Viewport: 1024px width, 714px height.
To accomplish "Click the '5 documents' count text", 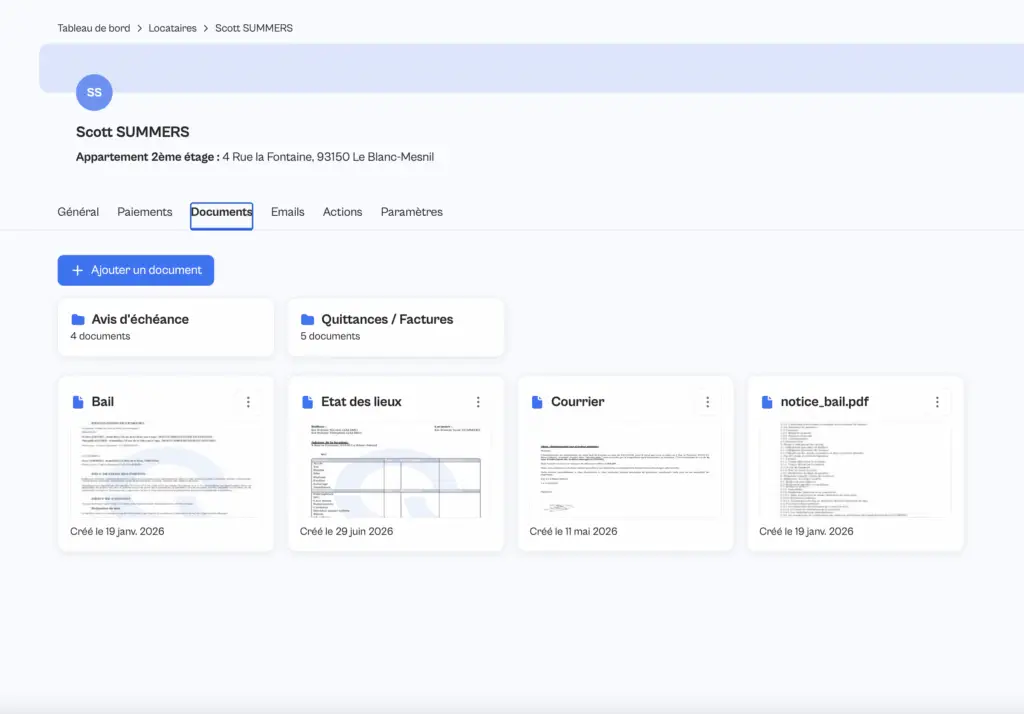I will click(x=330, y=336).
